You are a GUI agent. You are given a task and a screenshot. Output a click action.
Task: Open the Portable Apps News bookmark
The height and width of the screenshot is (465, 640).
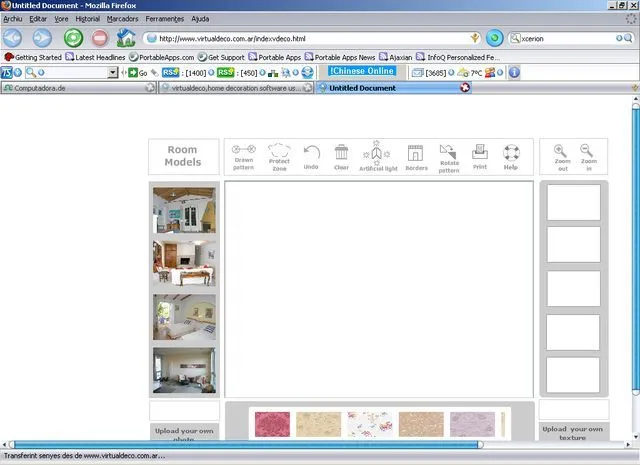(340, 57)
